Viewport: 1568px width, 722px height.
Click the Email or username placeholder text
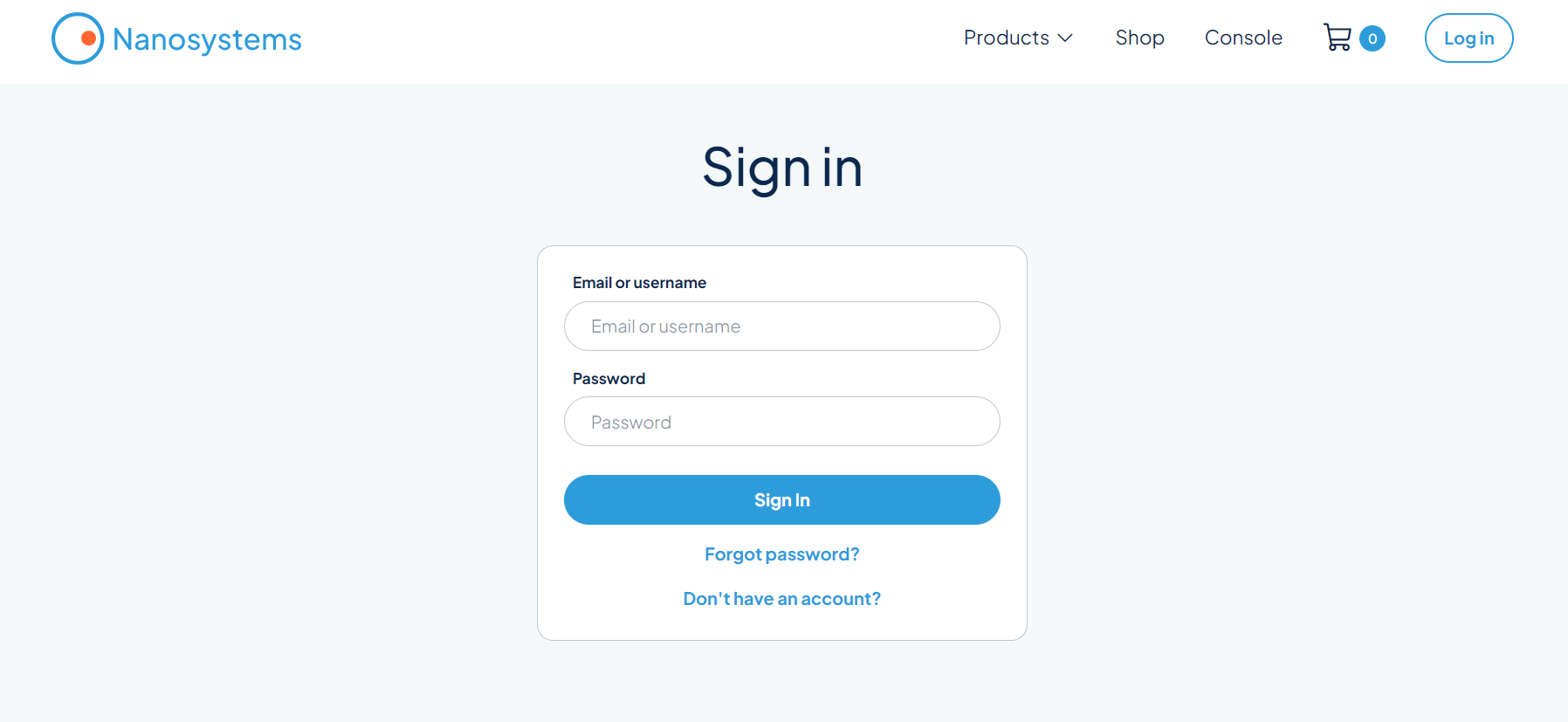pyautogui.click(x=665, y=327)
